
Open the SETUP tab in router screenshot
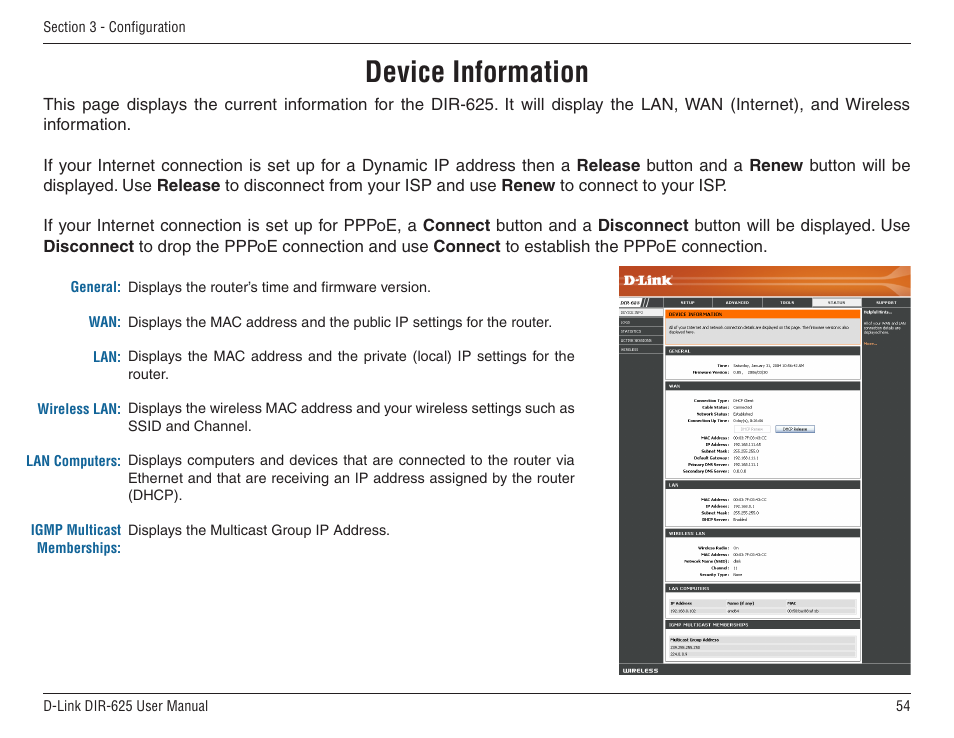(x=688, y=302)
